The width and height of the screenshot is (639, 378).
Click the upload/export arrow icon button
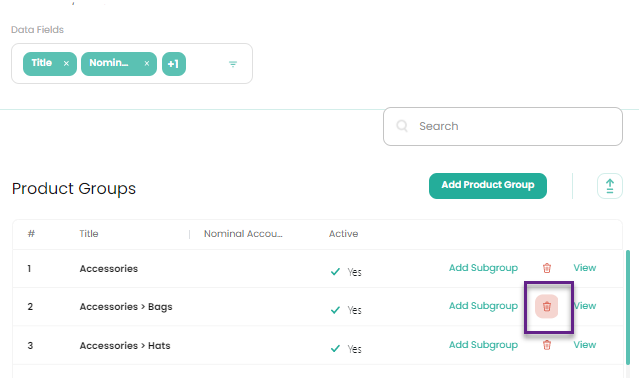[x=610, y=186]
